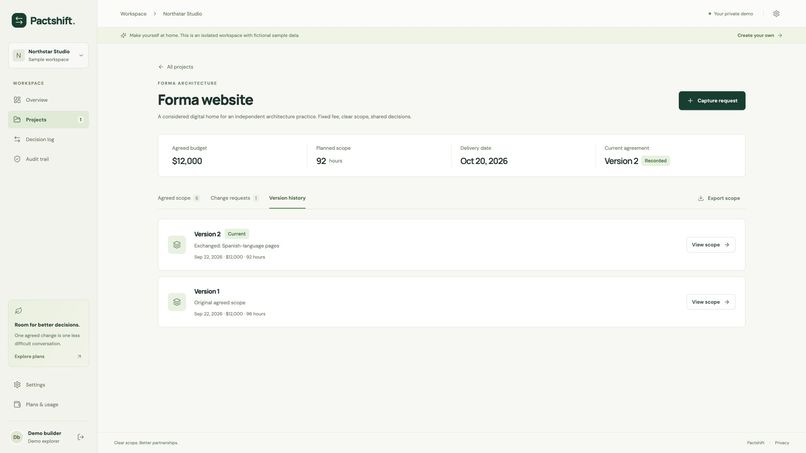Click the 92 hours planned scope value
This screenshot has height=453, width=806.
click(x=329, y=161)
